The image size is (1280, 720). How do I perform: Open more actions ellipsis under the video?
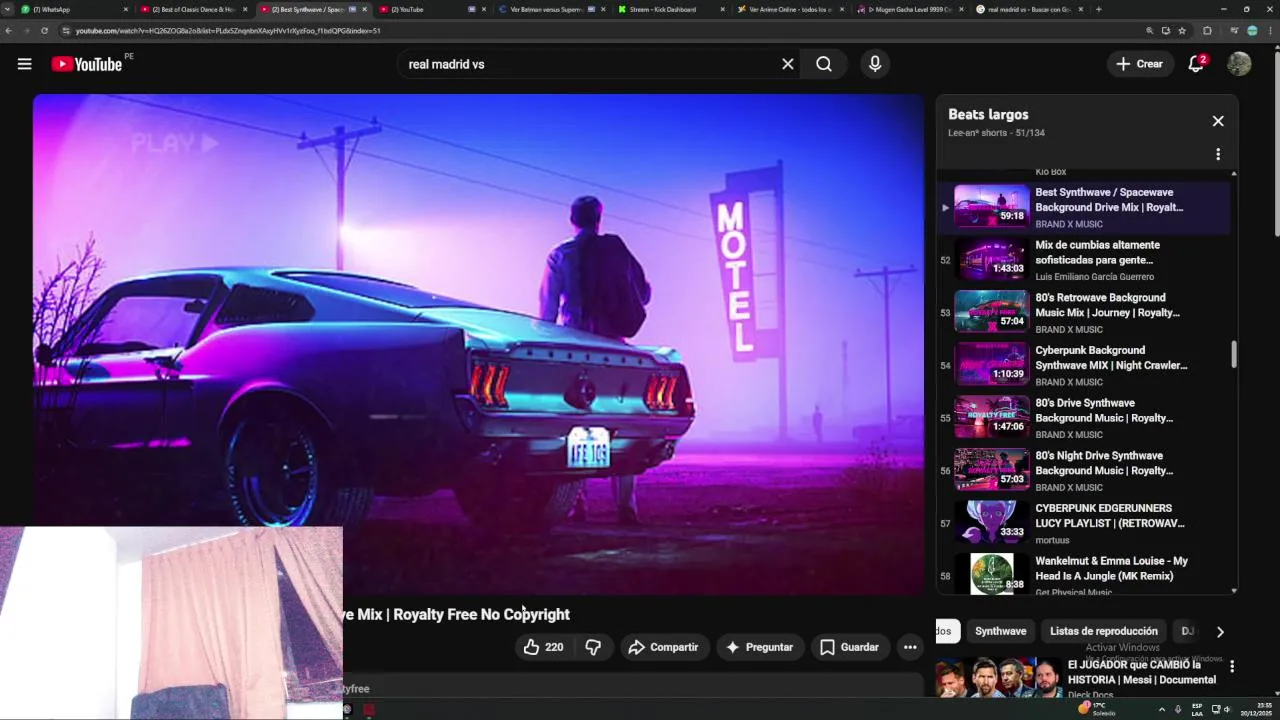[910, 647]
